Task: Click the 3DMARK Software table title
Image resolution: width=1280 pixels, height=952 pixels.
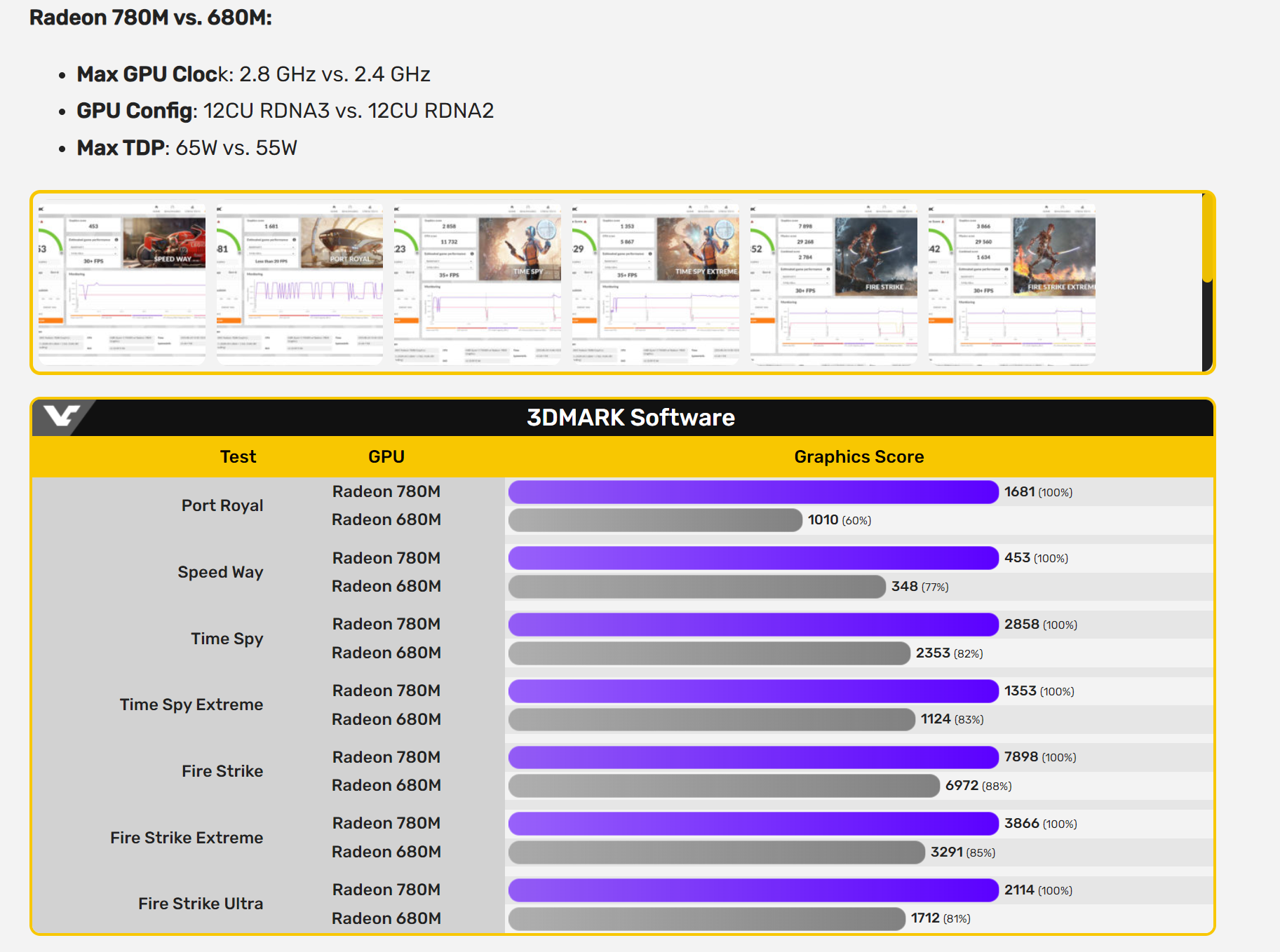Action: [x=631, y=417]
